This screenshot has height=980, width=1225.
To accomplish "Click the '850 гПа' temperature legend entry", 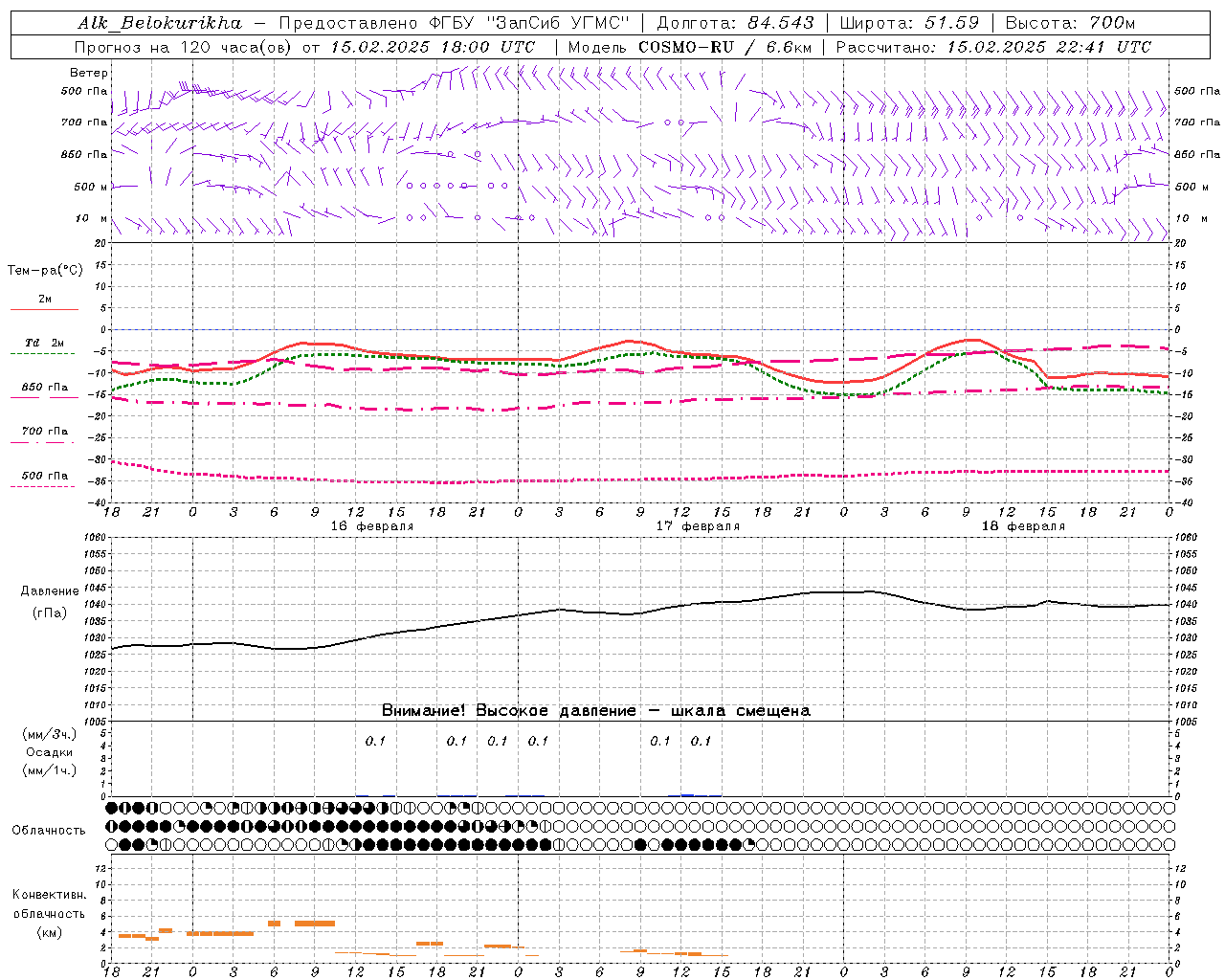I will point(45,388).
